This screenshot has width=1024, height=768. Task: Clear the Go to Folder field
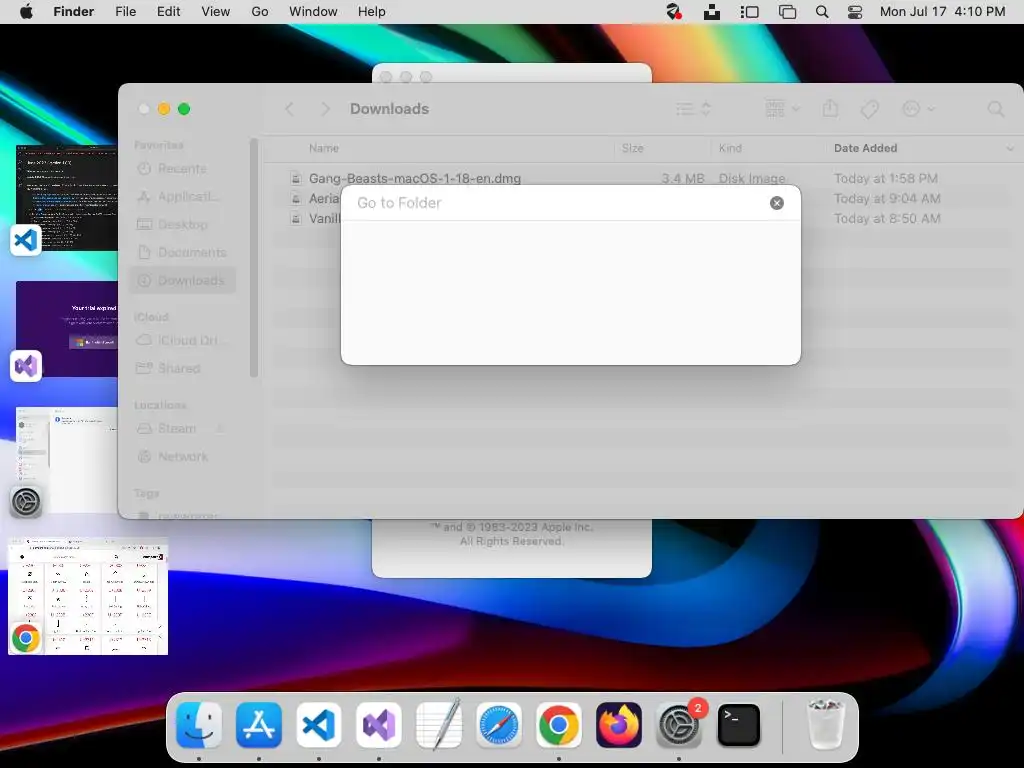click(x=776, y=203)
